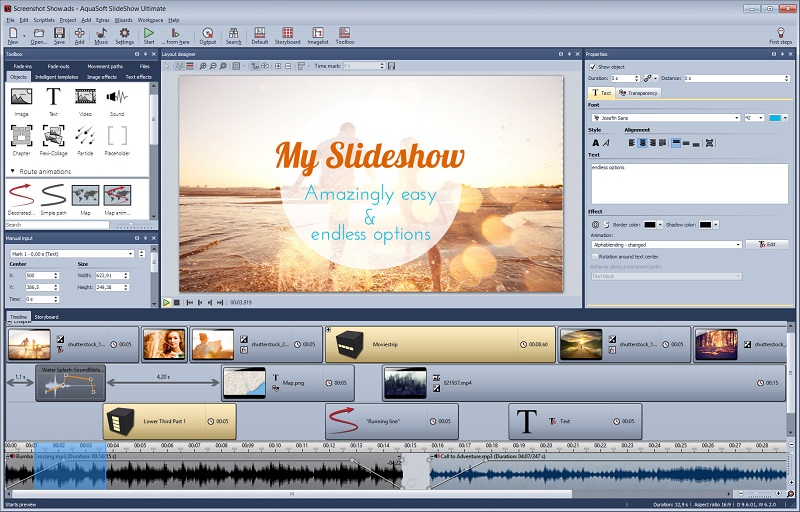Toggle left text alignment
Viewport: 800px width, 512px height.
coord(632,143)
